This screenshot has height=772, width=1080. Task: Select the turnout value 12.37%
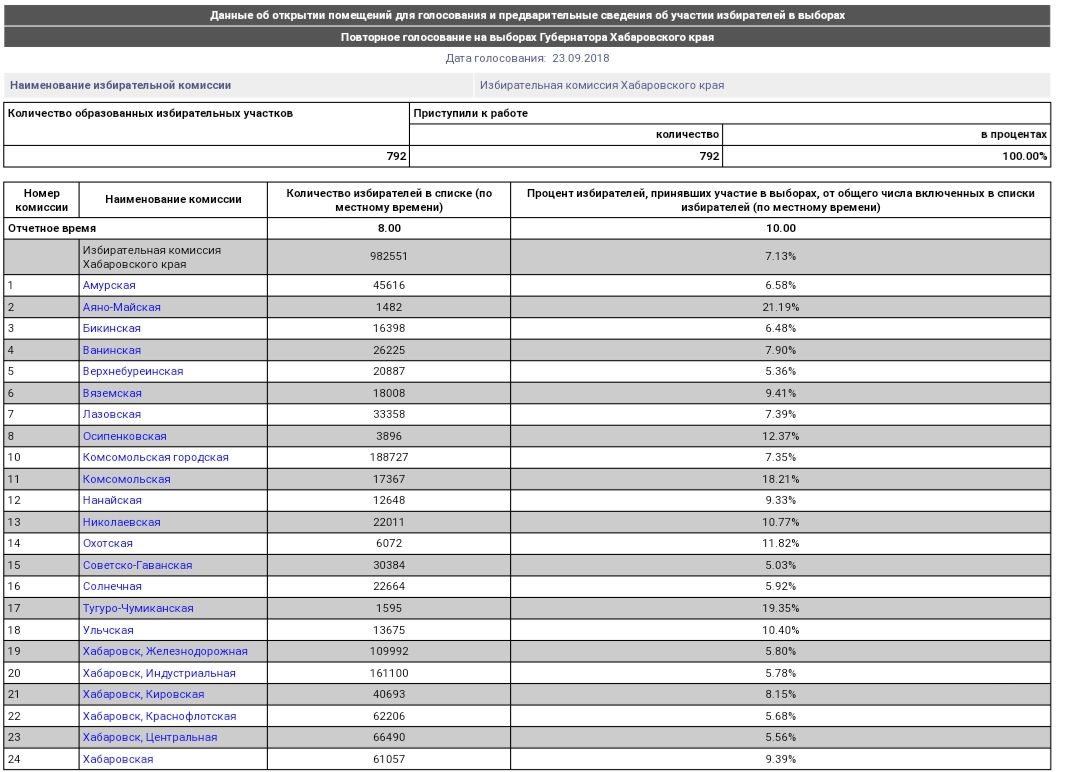[780, 436]
